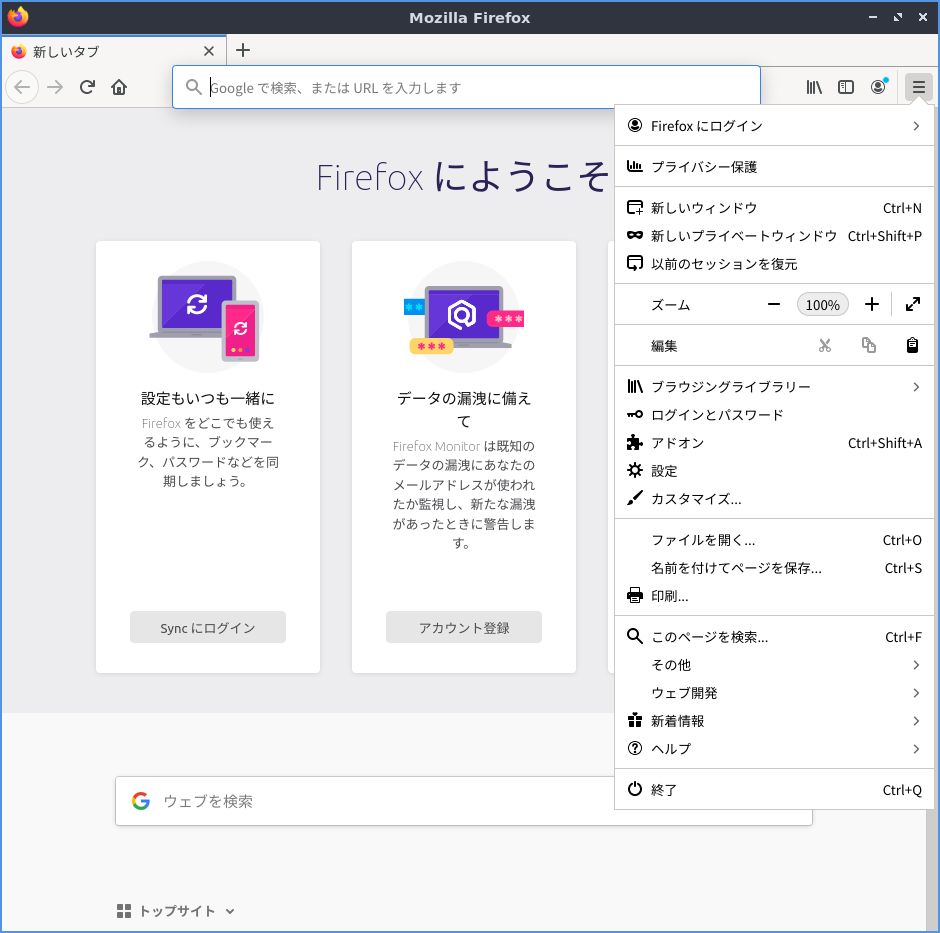
Task: Open Firefox にログイン menu entry
Action: point(774,126)
